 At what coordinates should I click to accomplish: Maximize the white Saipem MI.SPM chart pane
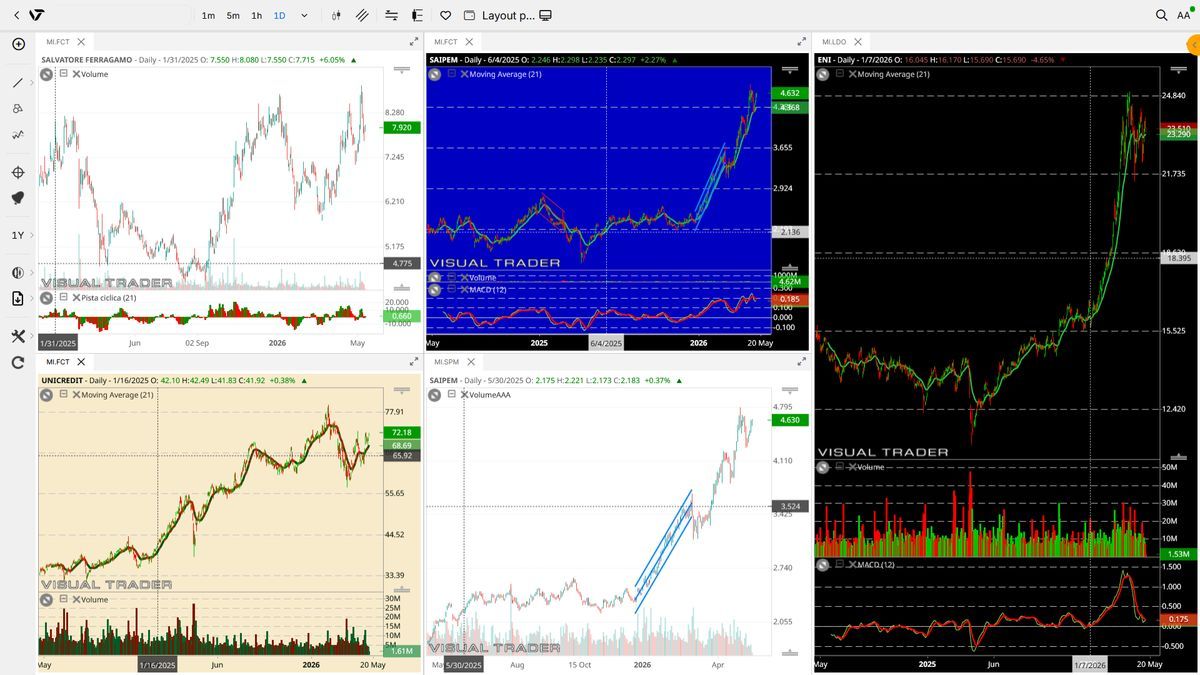coord(801,361)
